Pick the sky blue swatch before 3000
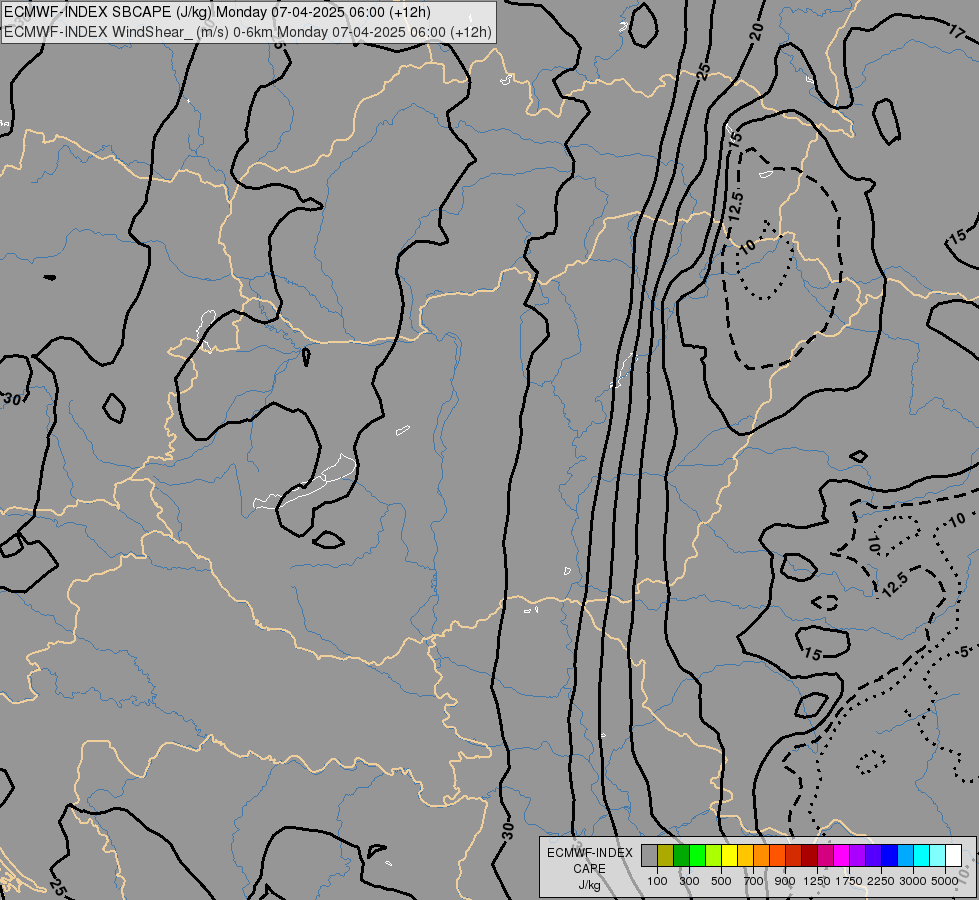 (905, 856)
